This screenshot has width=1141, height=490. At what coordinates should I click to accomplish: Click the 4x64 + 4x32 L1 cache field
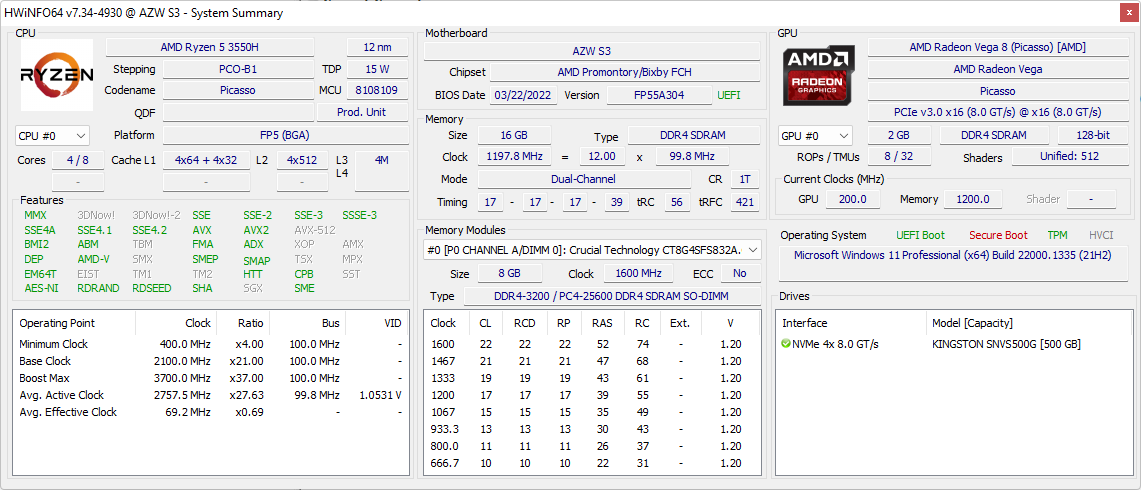point(206,159)
